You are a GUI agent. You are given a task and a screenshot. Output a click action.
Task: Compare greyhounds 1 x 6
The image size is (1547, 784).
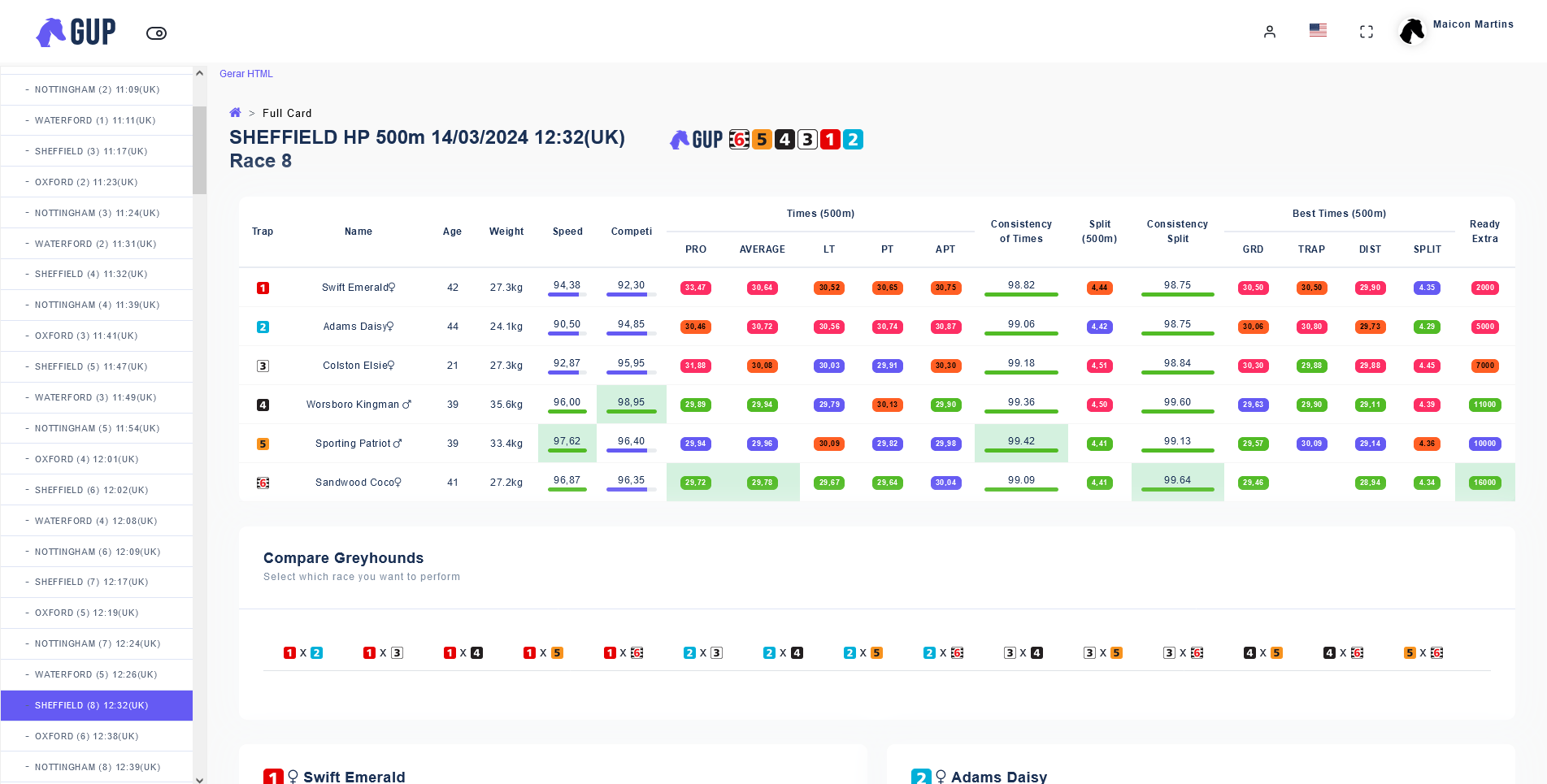624,652
